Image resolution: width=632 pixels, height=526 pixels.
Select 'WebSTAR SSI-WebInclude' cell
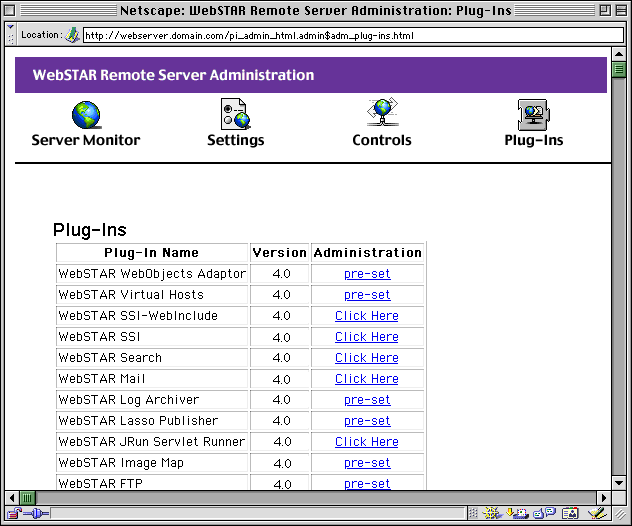pyautogui.click(x=152, y=316)
